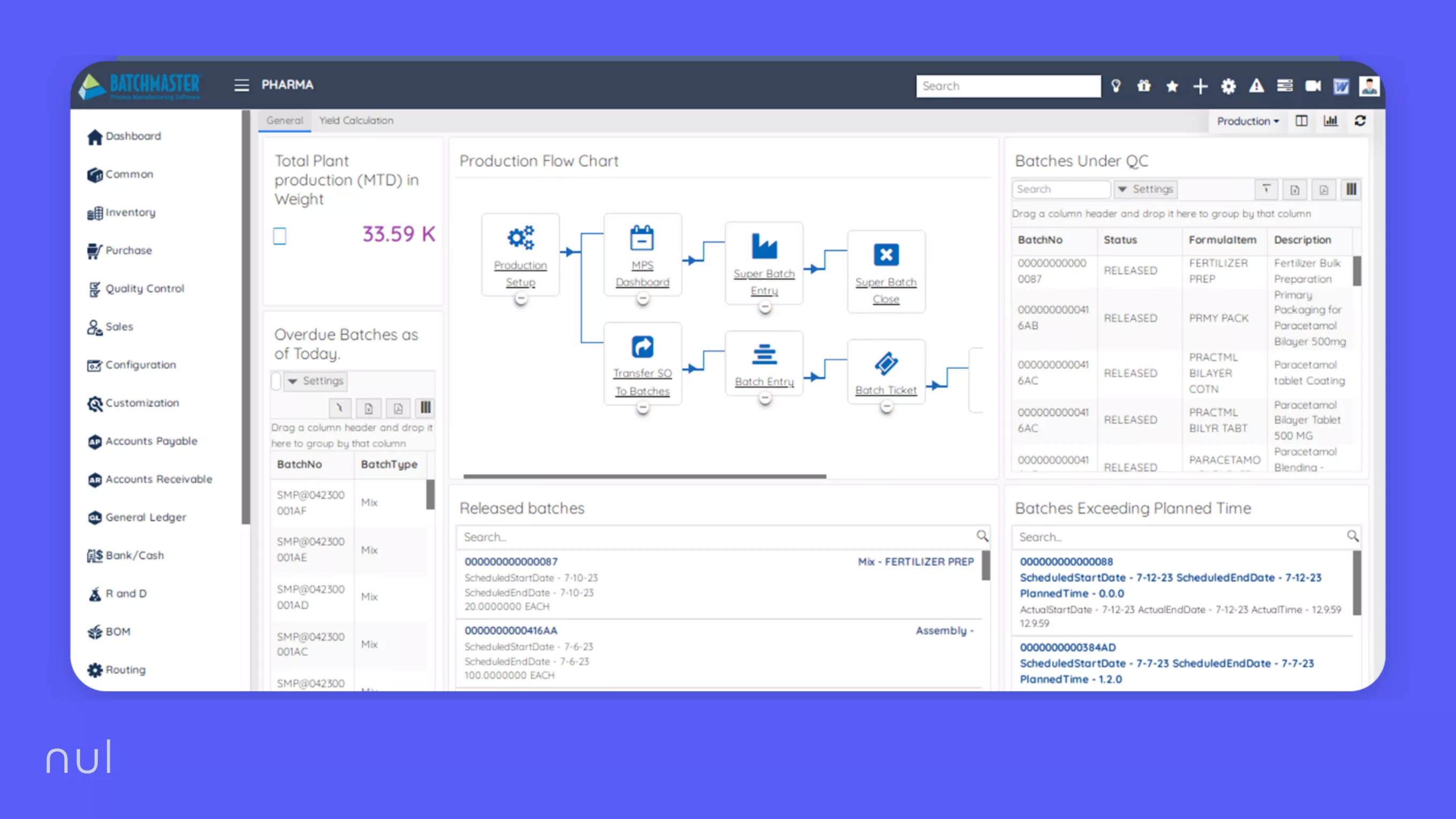Open Transfer SO To Batches link

point(642,382)
